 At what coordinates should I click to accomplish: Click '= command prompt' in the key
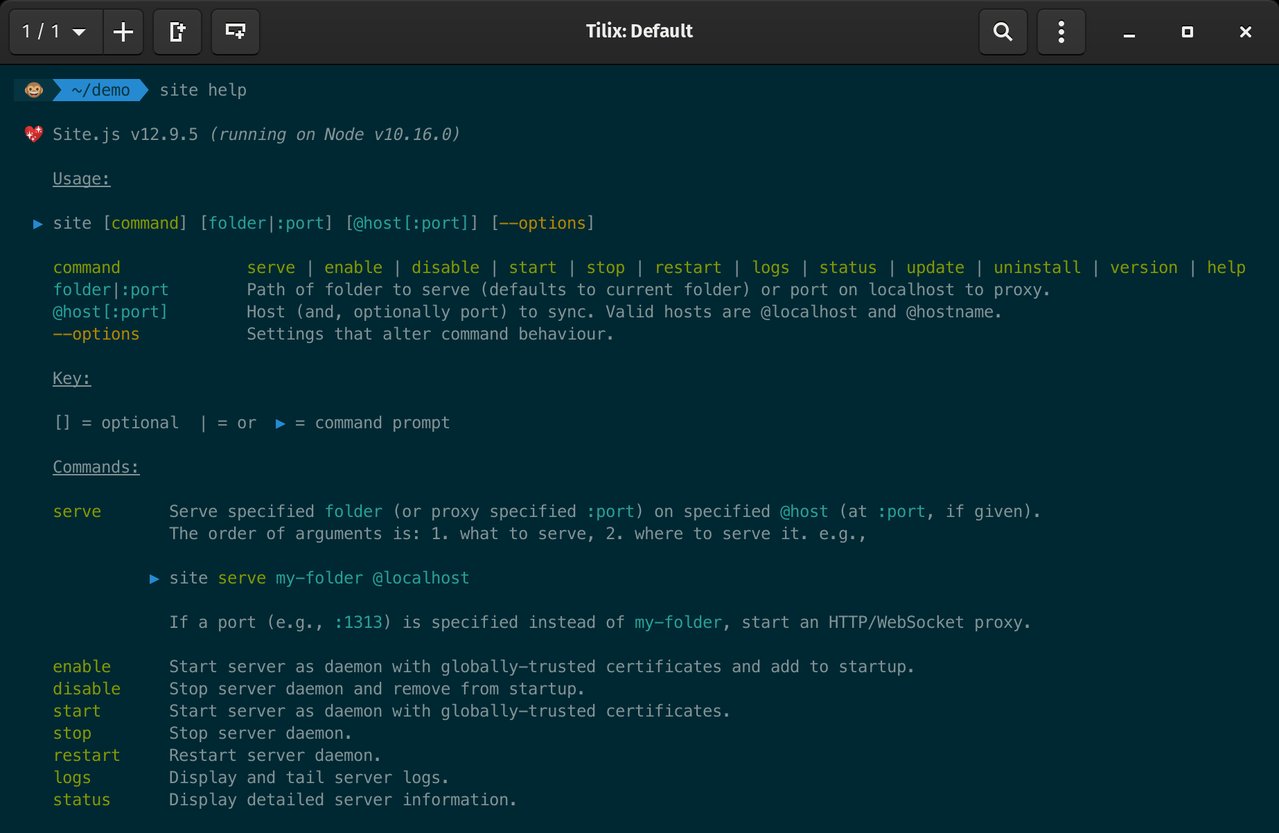point(373,423)
